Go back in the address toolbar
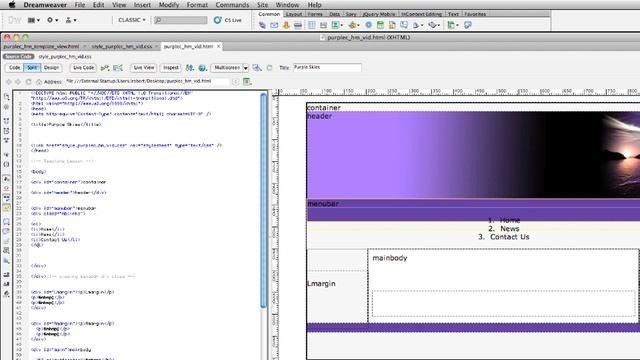The image size is (640, 360). click(9, 82)
